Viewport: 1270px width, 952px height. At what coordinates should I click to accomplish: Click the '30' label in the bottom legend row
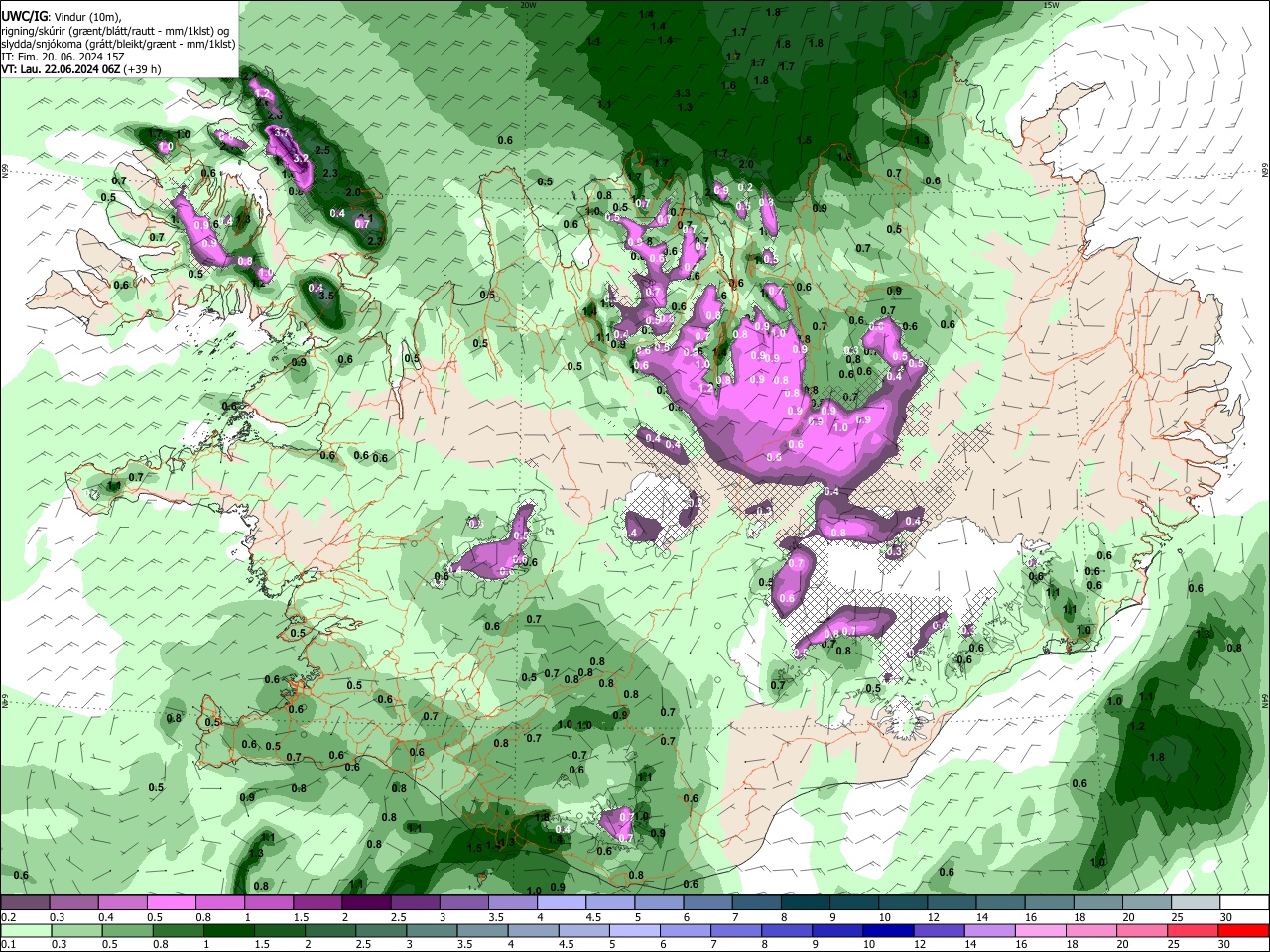1226,945
